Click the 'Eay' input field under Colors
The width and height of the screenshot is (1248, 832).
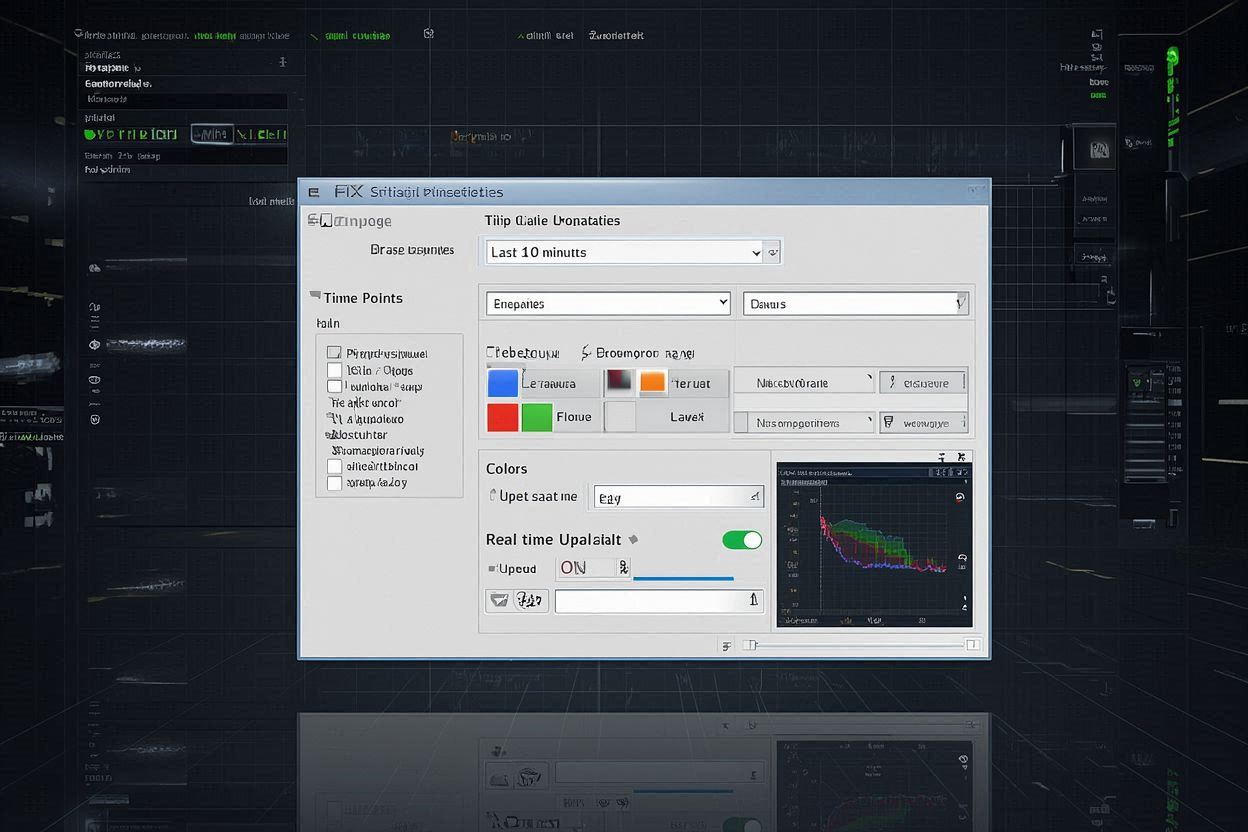pyautogui.click(x=678, y=497)
